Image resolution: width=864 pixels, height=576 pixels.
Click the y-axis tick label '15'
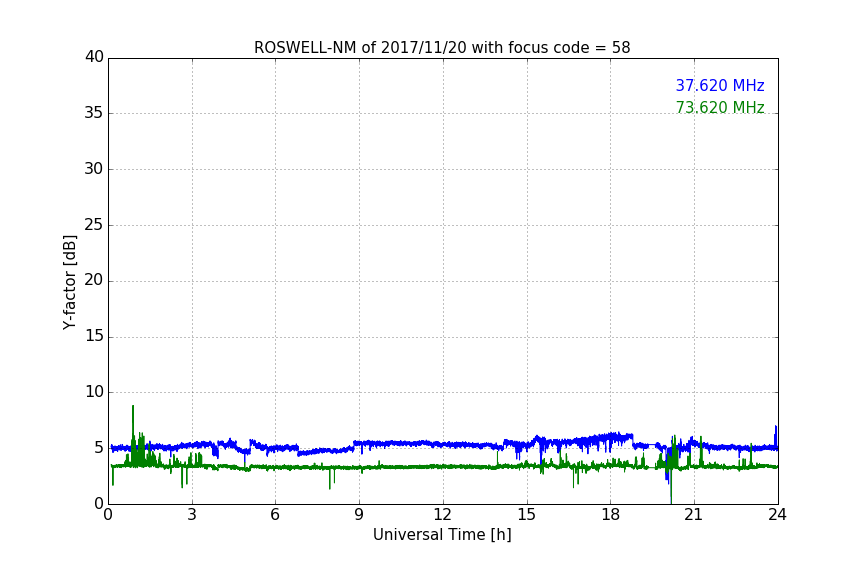(x=94, y=336)
